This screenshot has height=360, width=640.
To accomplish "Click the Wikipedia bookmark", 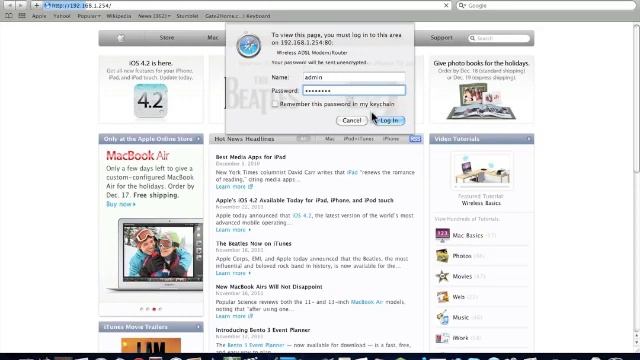I will (x=119, y=16).
